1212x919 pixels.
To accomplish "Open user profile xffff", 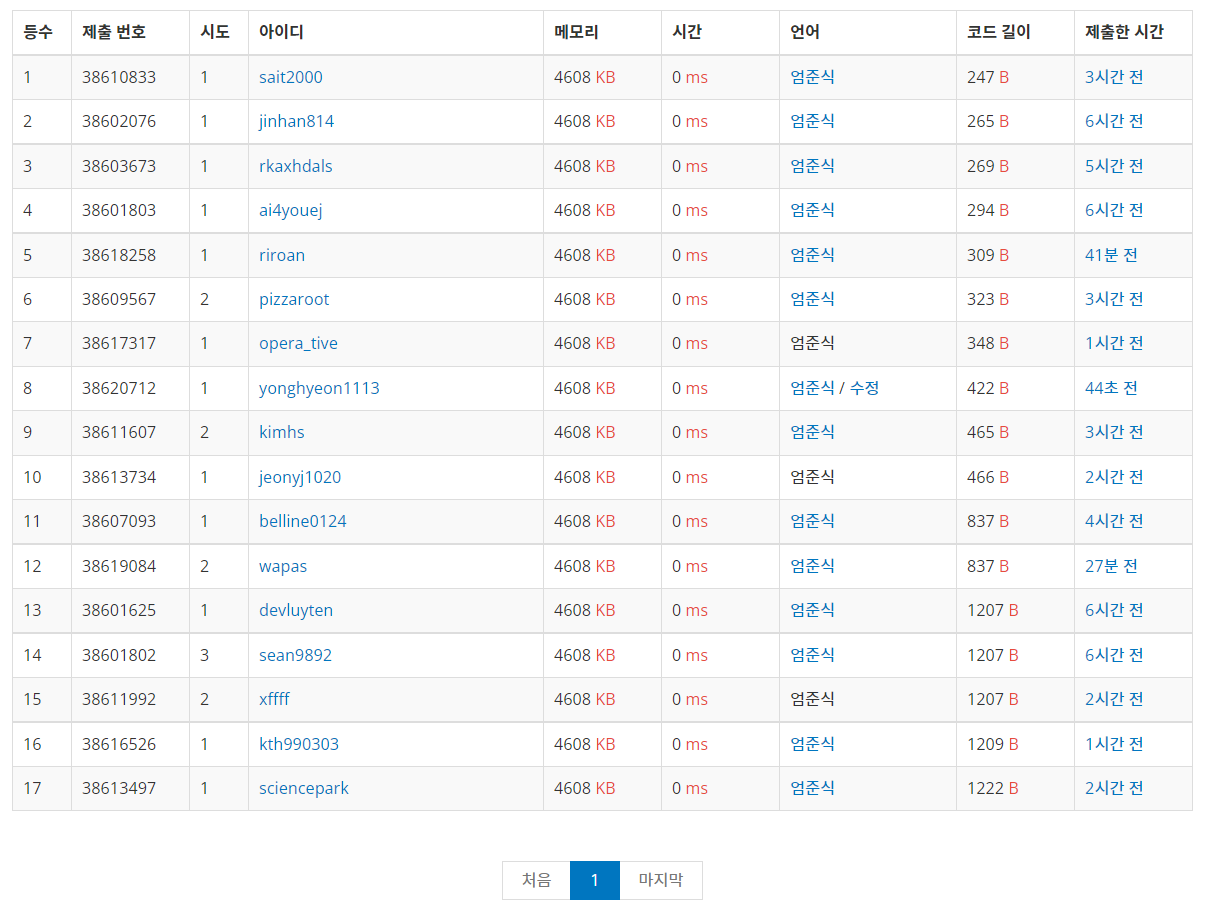I will [275, 699].
